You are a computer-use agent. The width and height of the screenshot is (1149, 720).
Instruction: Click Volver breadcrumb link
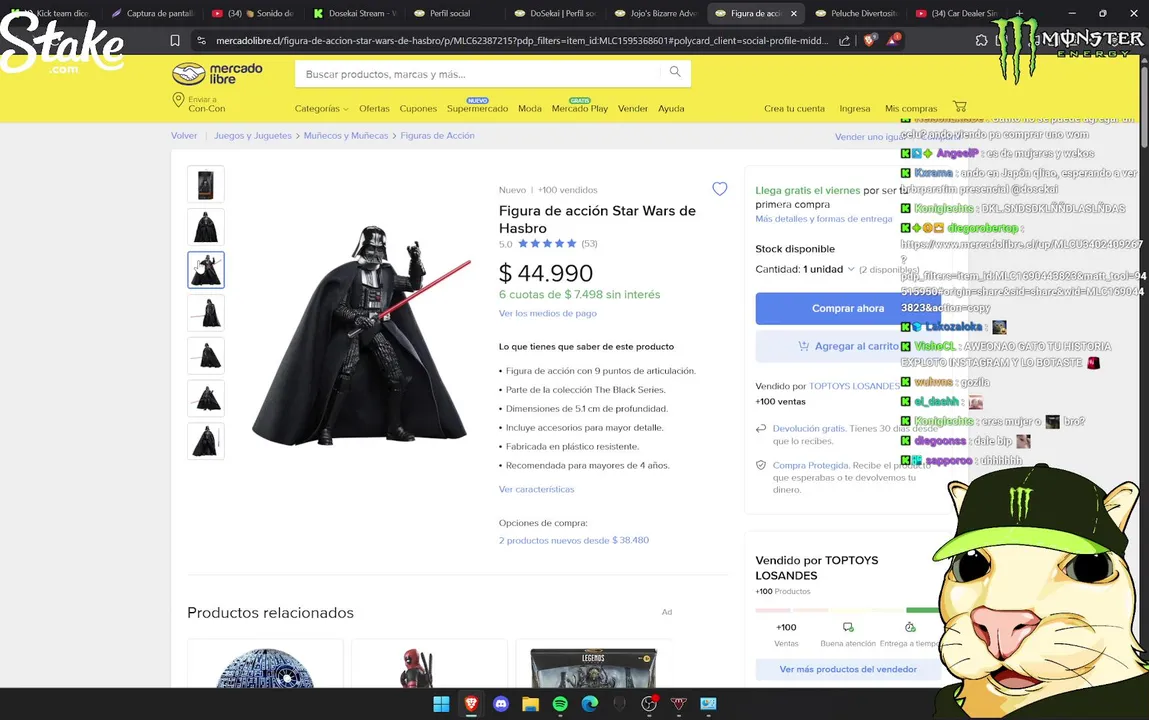184,136
